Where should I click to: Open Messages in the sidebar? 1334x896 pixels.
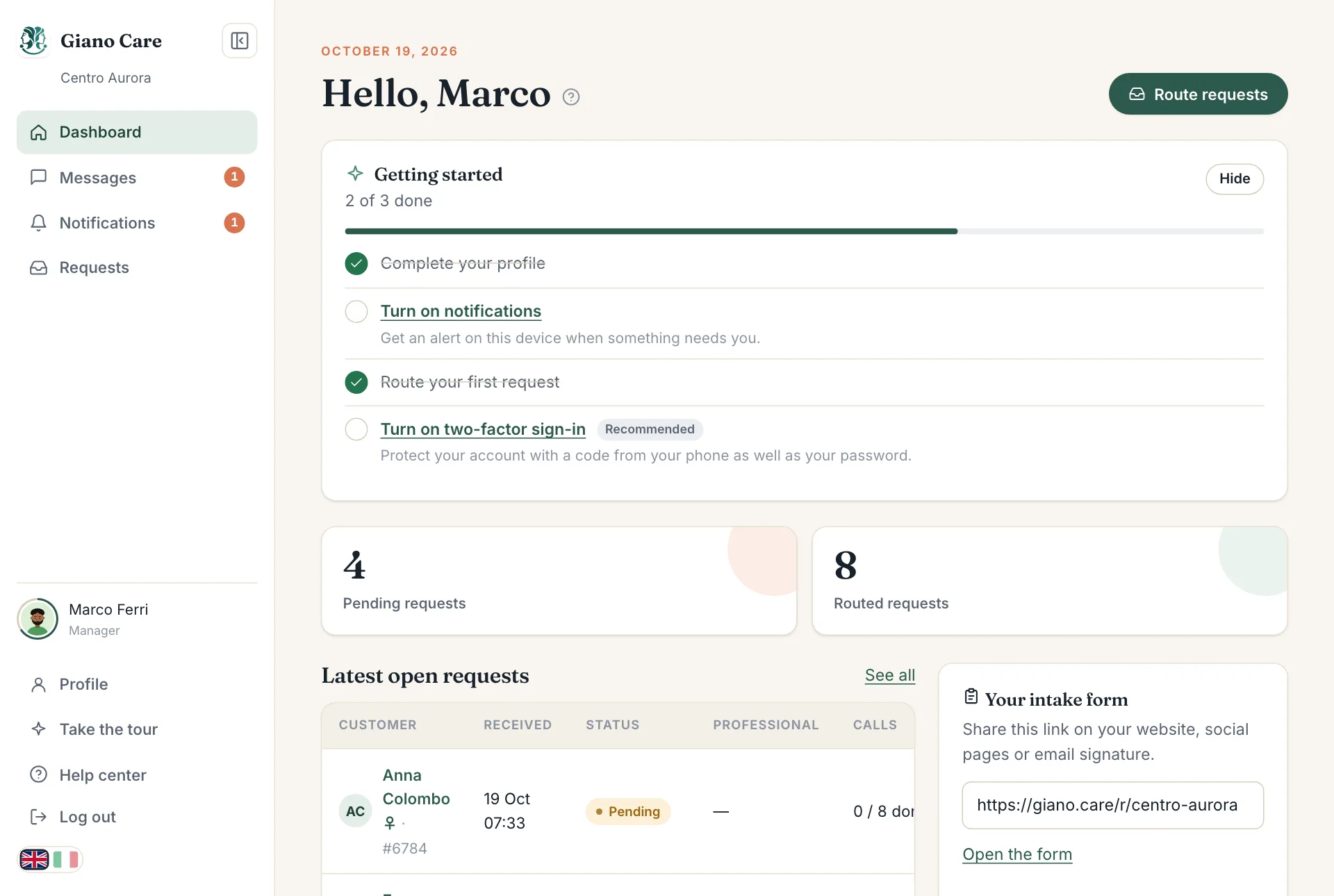pyautogui.click(x=137, y=178)
